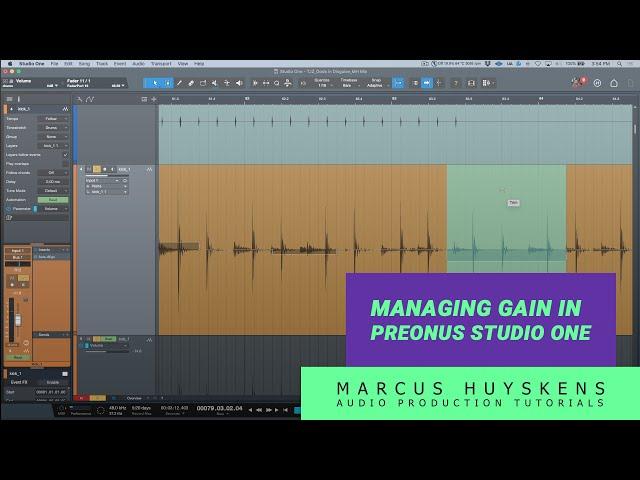Image resolution: width=640 pixels, height=480 pixels.
Task: Toggle mute on the kick_1 track
Action: [x=89, y=169]
